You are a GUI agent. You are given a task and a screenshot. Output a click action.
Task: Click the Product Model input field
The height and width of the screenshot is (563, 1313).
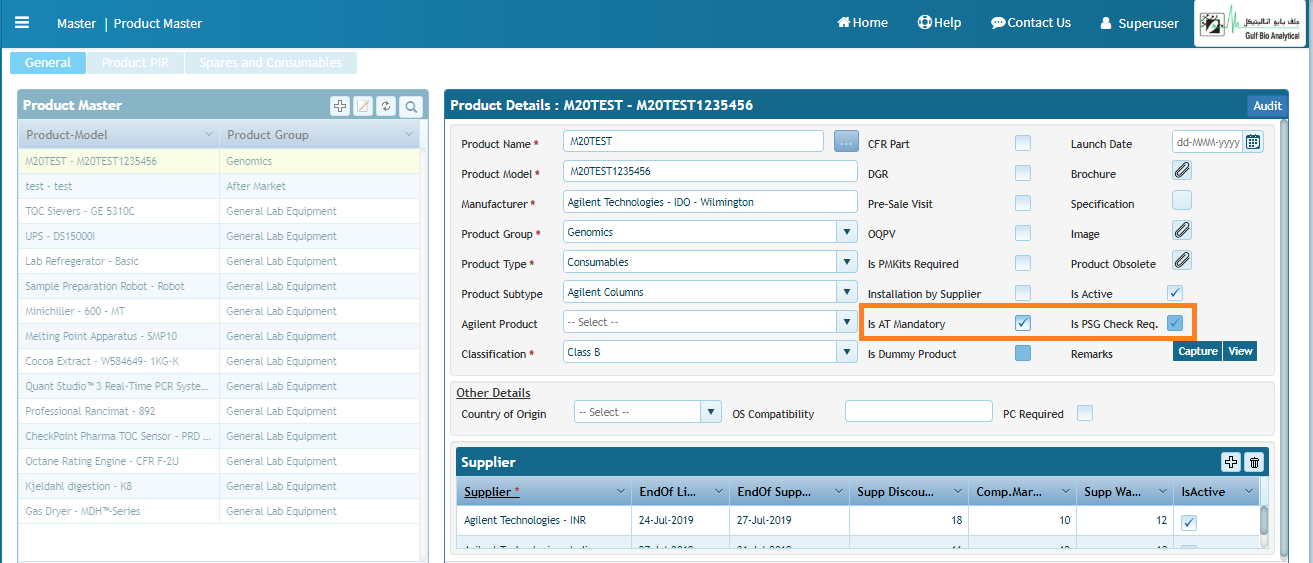[x=710, y=172]
